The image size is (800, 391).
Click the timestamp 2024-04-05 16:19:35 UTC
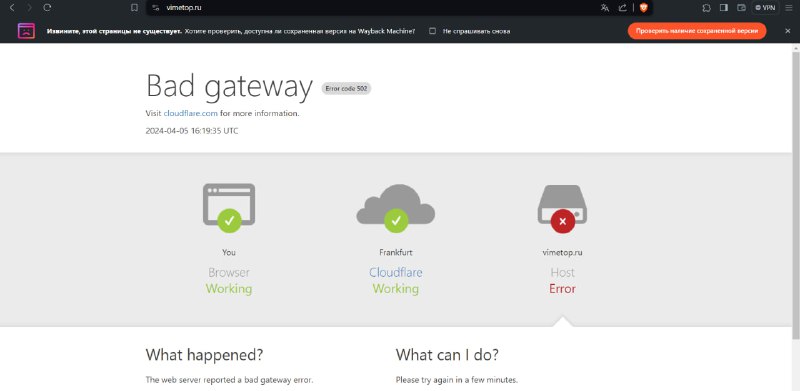[192, 131]
